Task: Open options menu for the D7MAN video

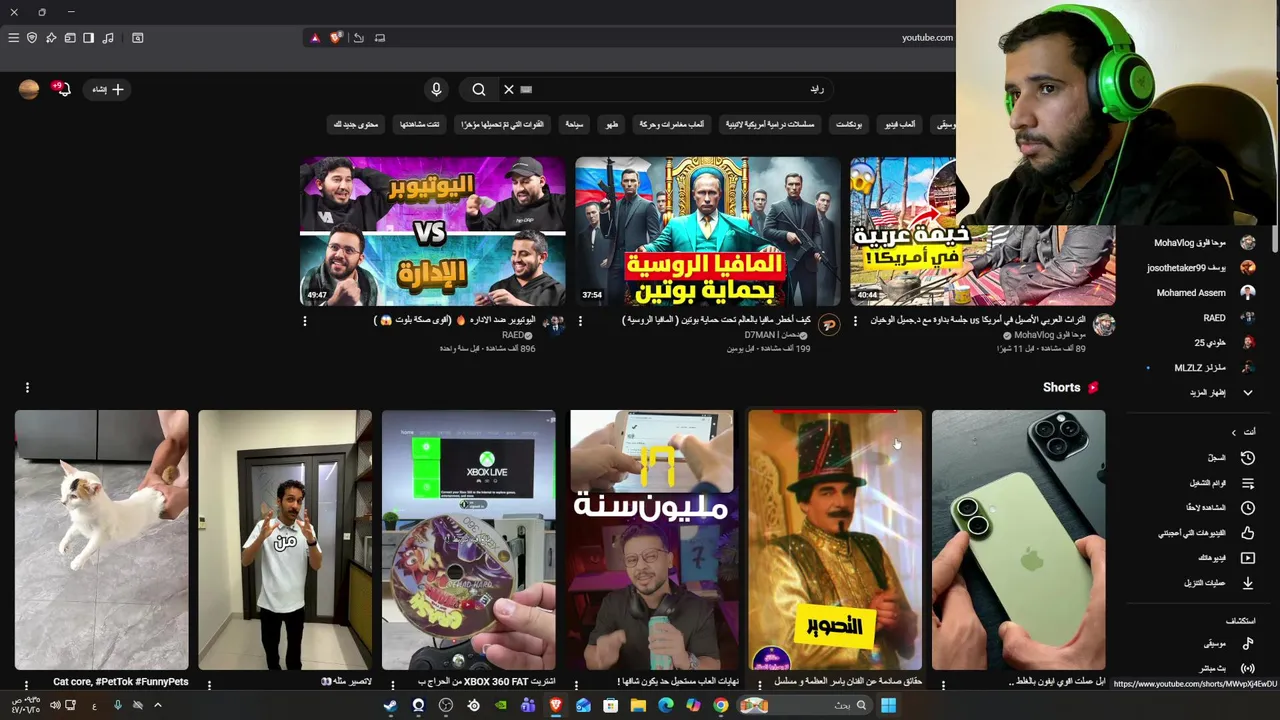Action: (x=580, y=321)
